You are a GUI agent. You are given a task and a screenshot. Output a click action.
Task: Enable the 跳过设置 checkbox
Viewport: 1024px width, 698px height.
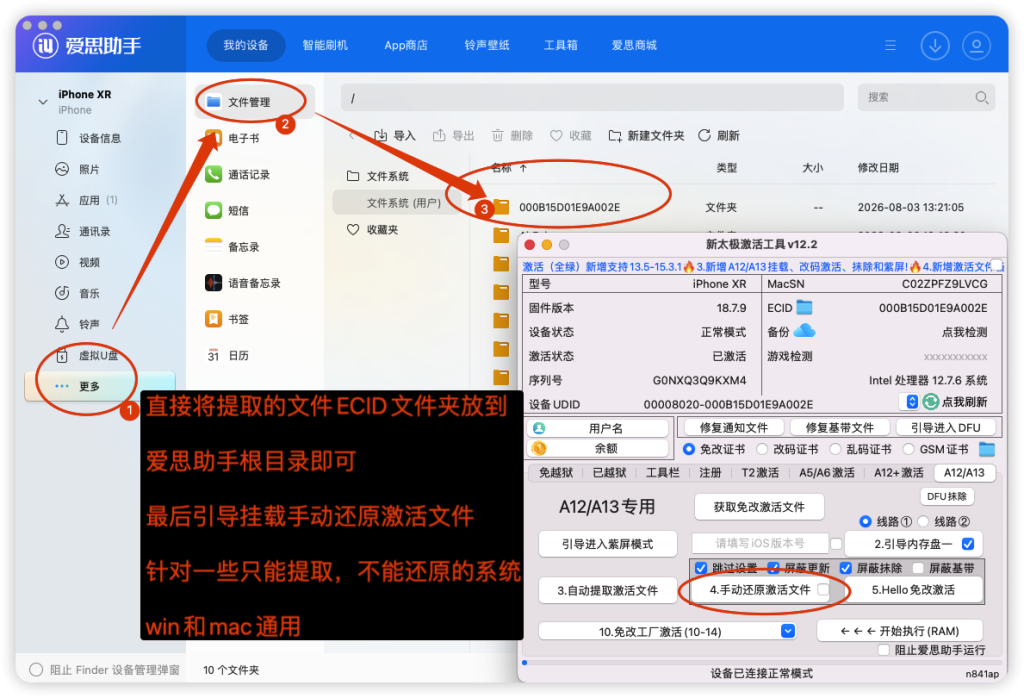click(701, 567)
